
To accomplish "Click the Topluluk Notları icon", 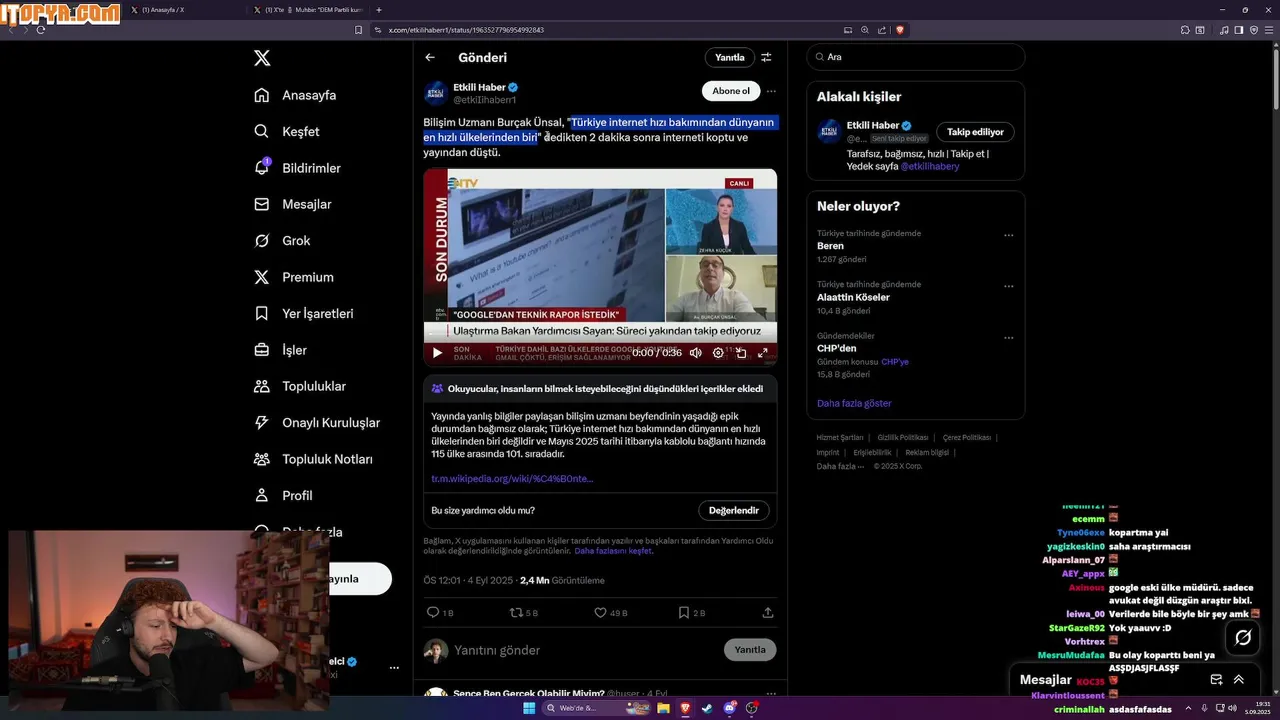I will [262, 459].
